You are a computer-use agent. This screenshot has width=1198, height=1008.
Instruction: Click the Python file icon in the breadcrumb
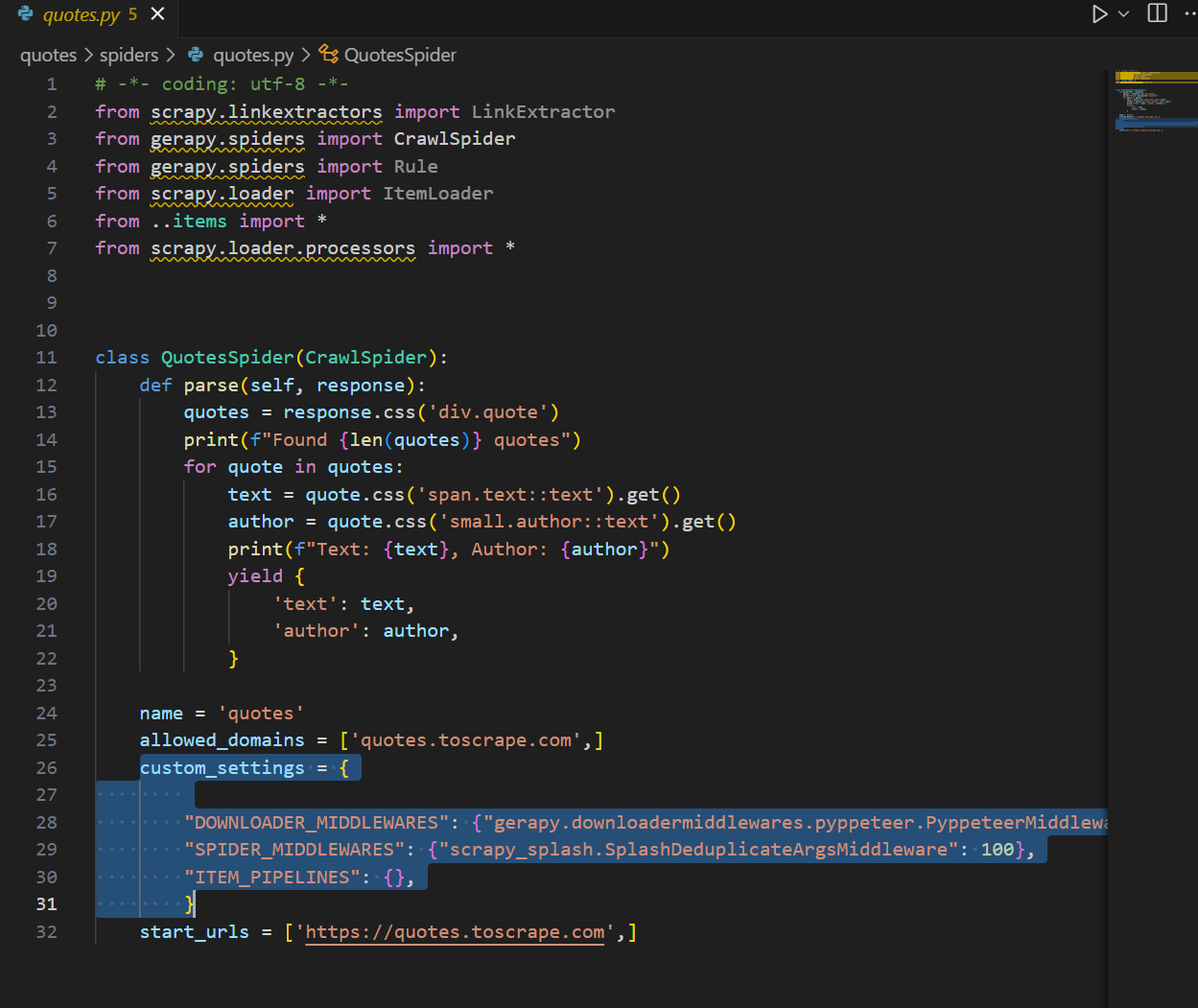(x=196, y=55)
